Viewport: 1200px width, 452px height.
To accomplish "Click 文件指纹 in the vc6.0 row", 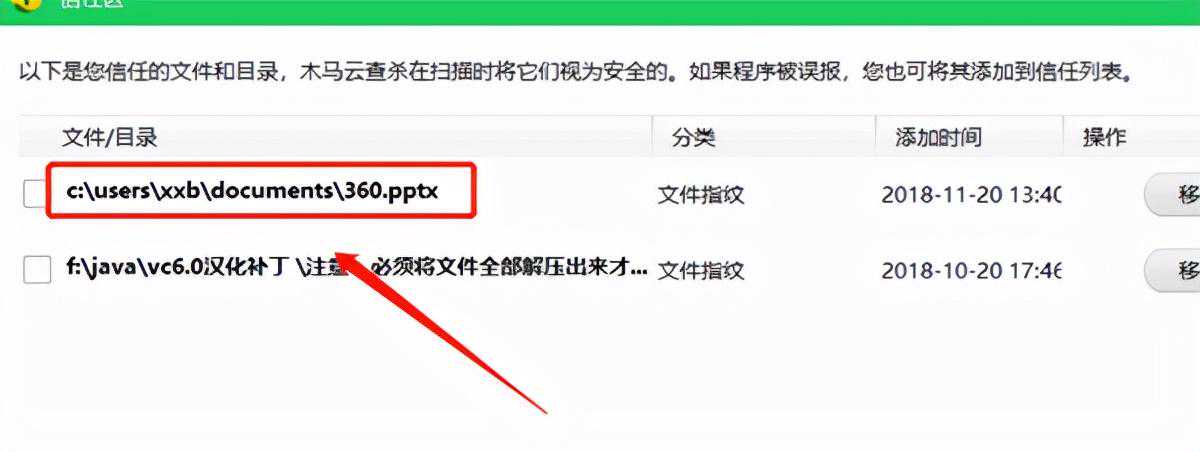I will point(701,269).
